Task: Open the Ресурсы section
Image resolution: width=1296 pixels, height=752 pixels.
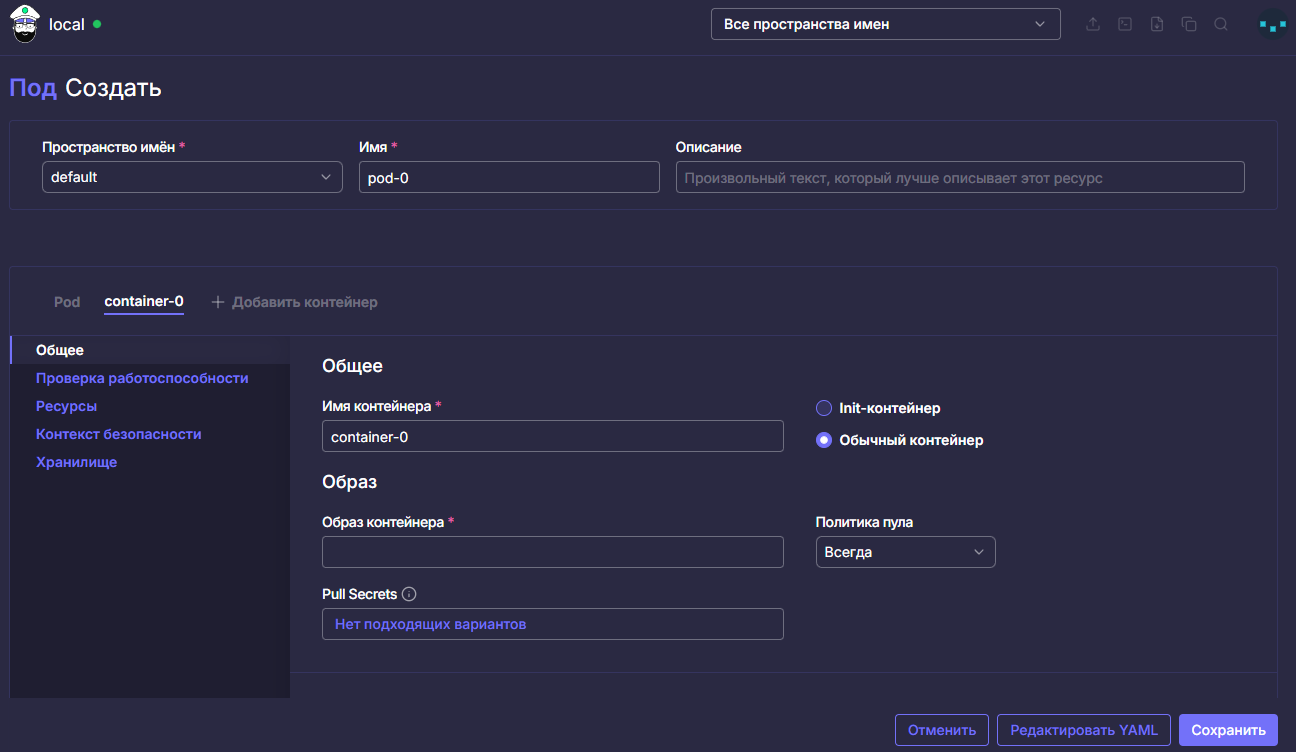Action: coord(66,406)
